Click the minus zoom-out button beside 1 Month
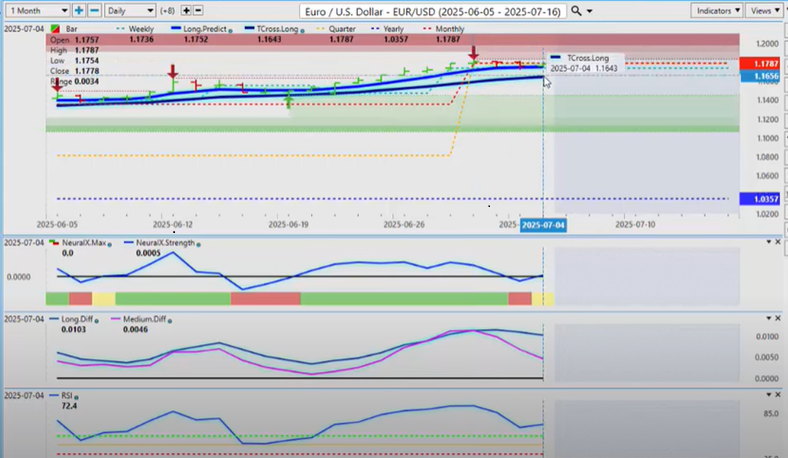This screenshot has width=788, height=458. 94,11
